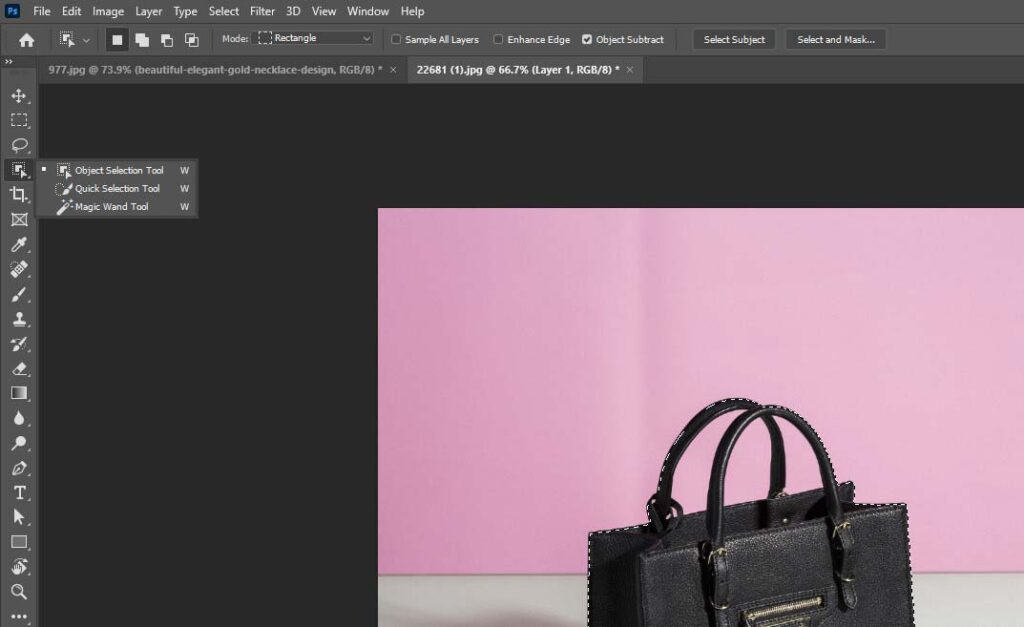Expand the toolbar with double arrows
The image size is (1024, 627).
[9, 62]
